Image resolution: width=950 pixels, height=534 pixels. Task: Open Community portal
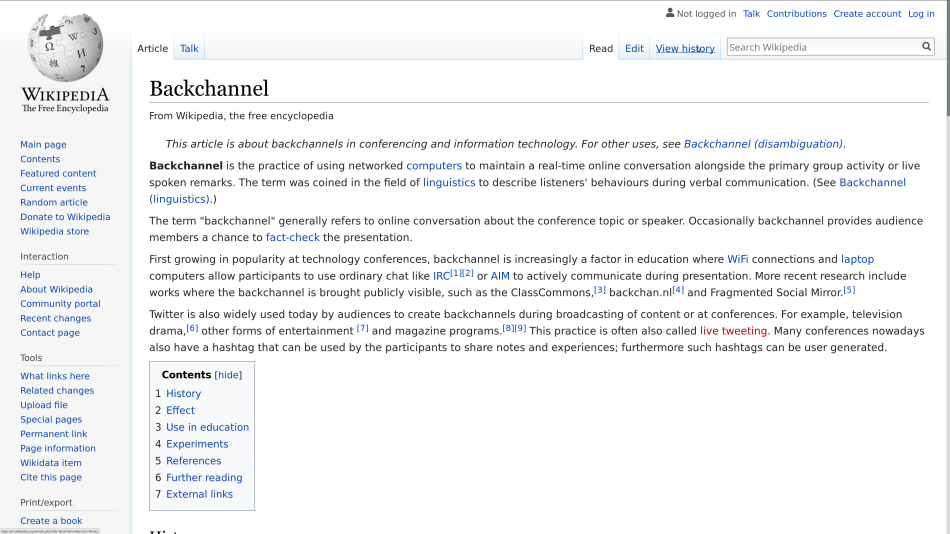tap(61, 304)
